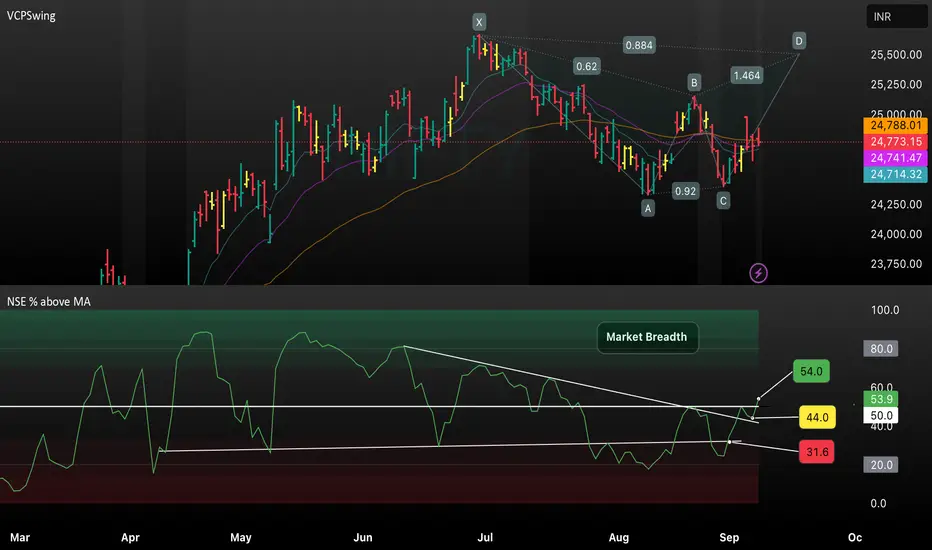Select the A harmonic point label
Image resolution: width=932 pixels, height=550 pixels.
click(648, 208)
